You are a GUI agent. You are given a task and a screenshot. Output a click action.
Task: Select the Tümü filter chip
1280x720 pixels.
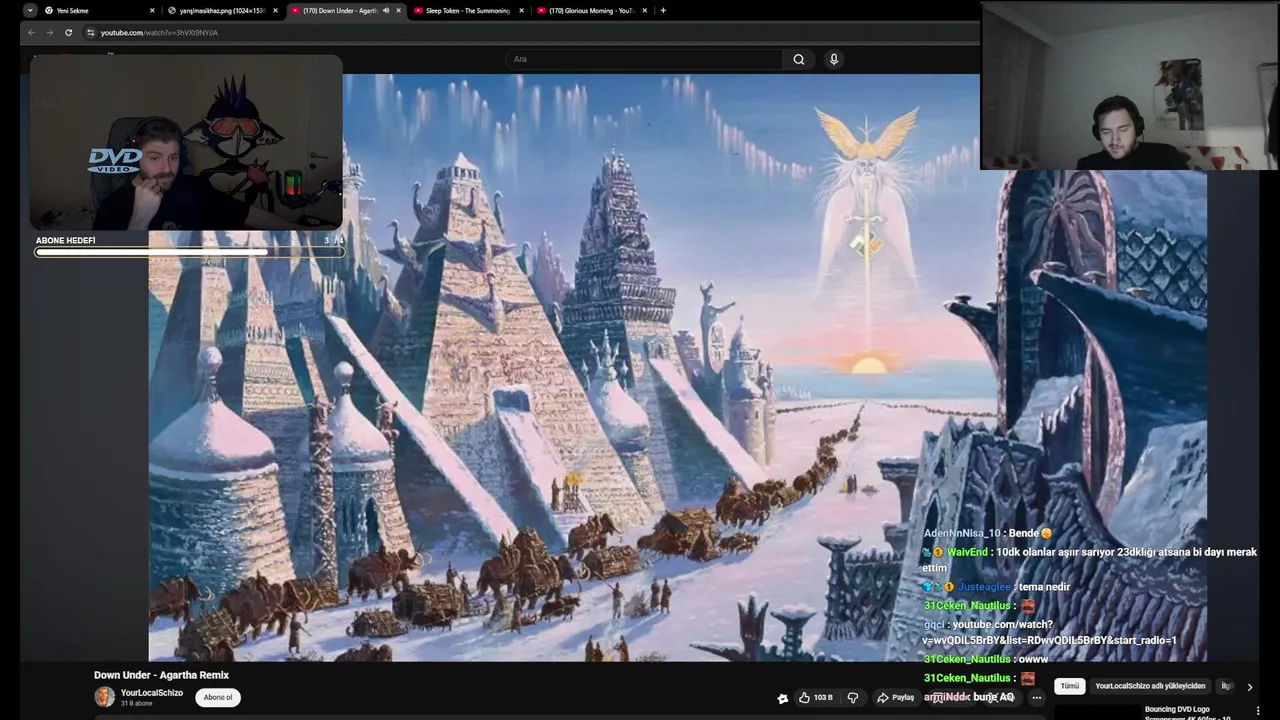click(1070, 686)
